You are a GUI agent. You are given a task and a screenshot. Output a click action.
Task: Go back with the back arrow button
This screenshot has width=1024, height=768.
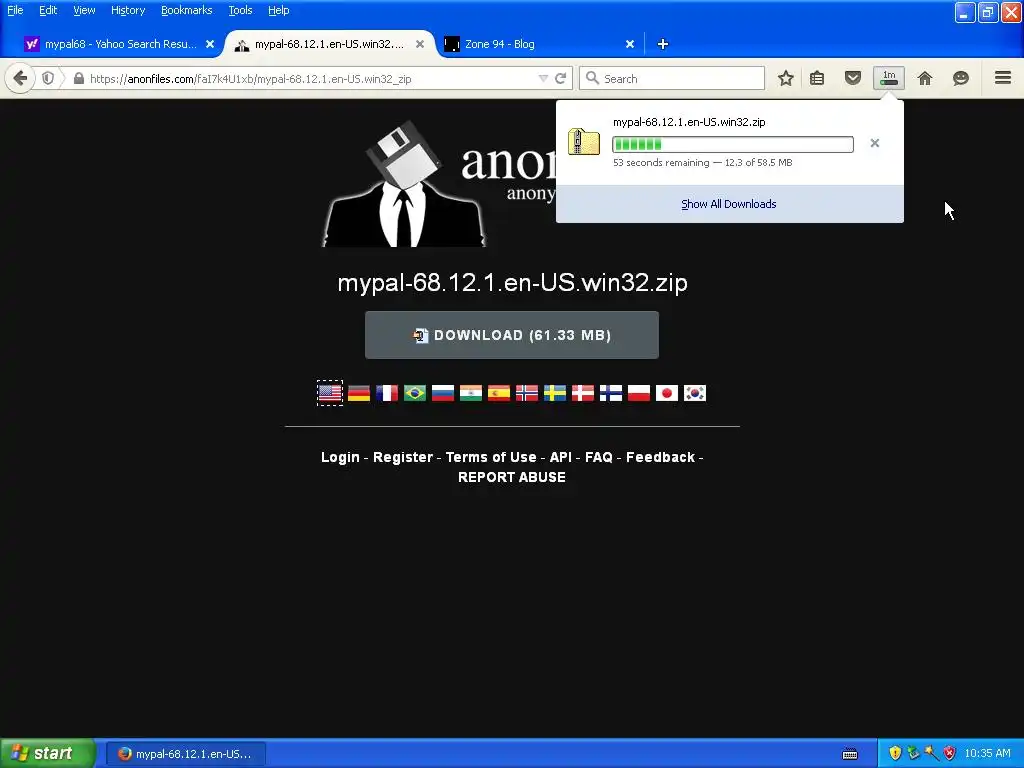click(x=20, y=78)
